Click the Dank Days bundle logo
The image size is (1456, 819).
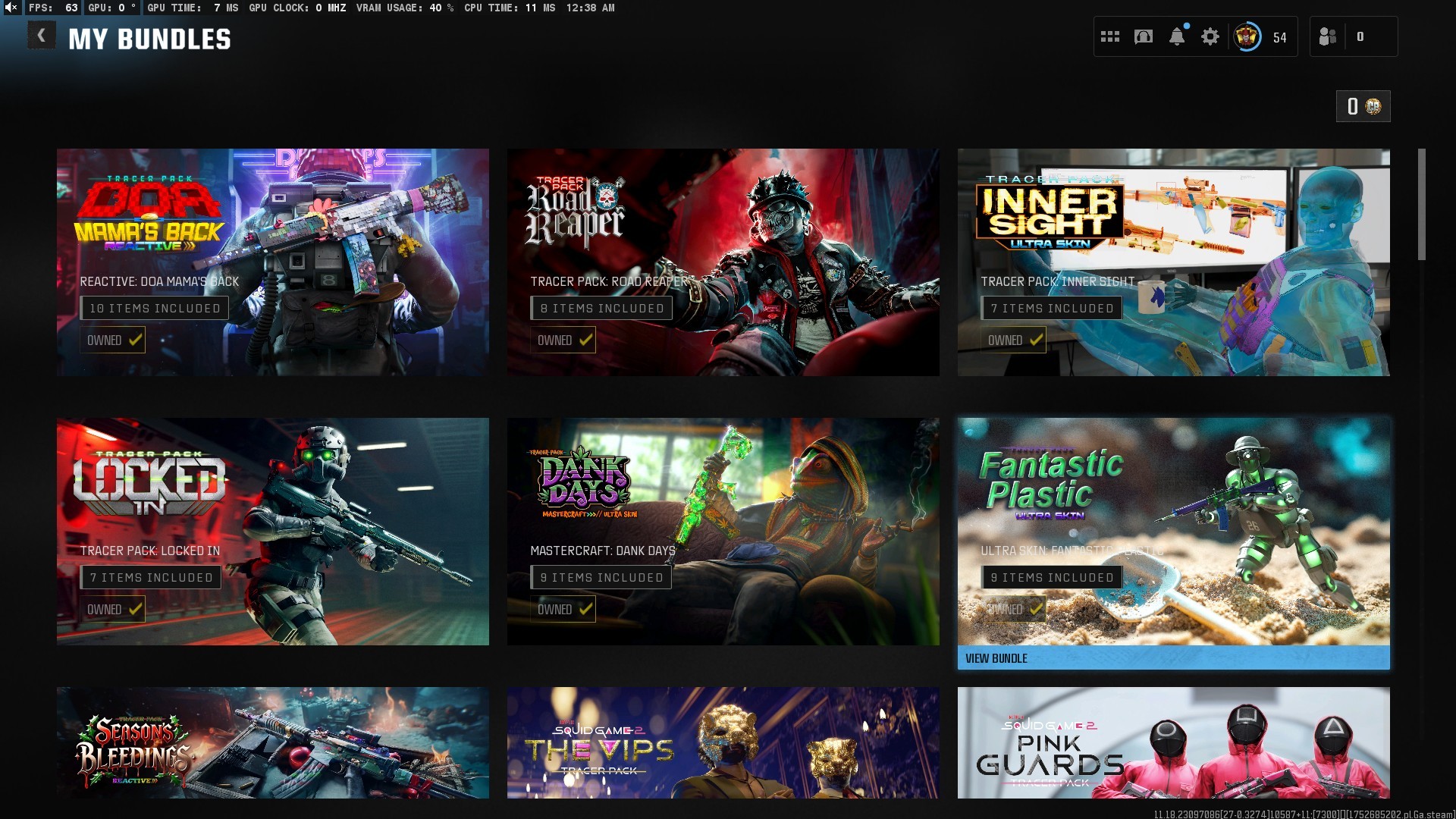[x=584, y=482]
